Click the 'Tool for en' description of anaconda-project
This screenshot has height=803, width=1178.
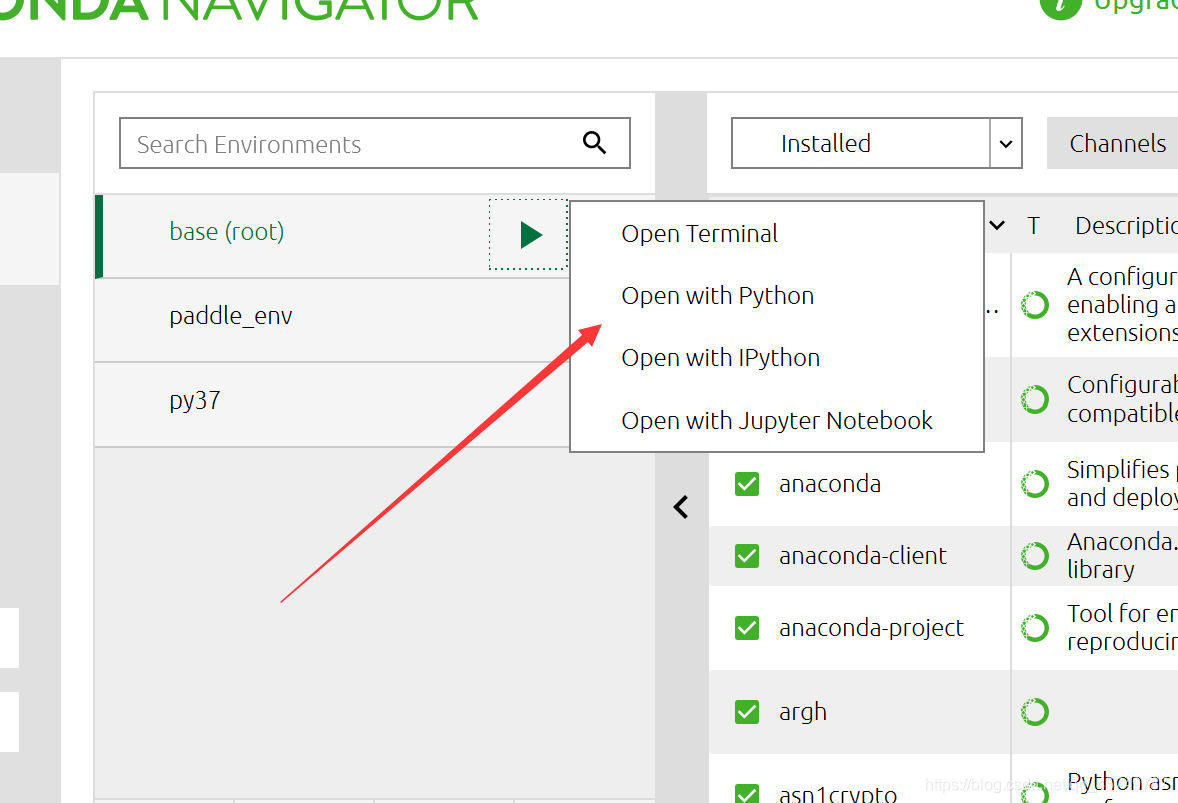pos(1122,628)
